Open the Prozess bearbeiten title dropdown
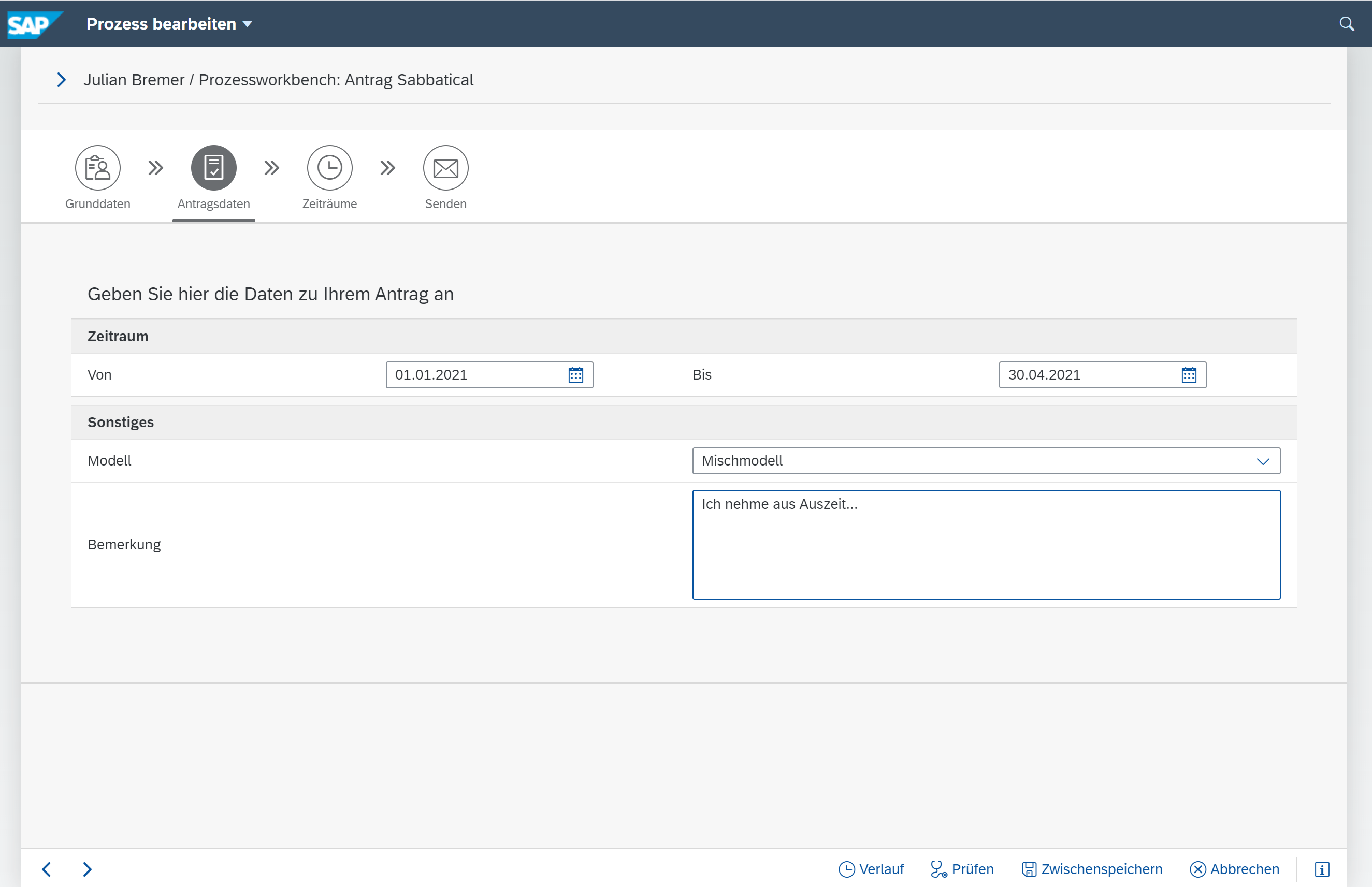Viewport: 1372px width, 887px height. [x=169, y=24]
